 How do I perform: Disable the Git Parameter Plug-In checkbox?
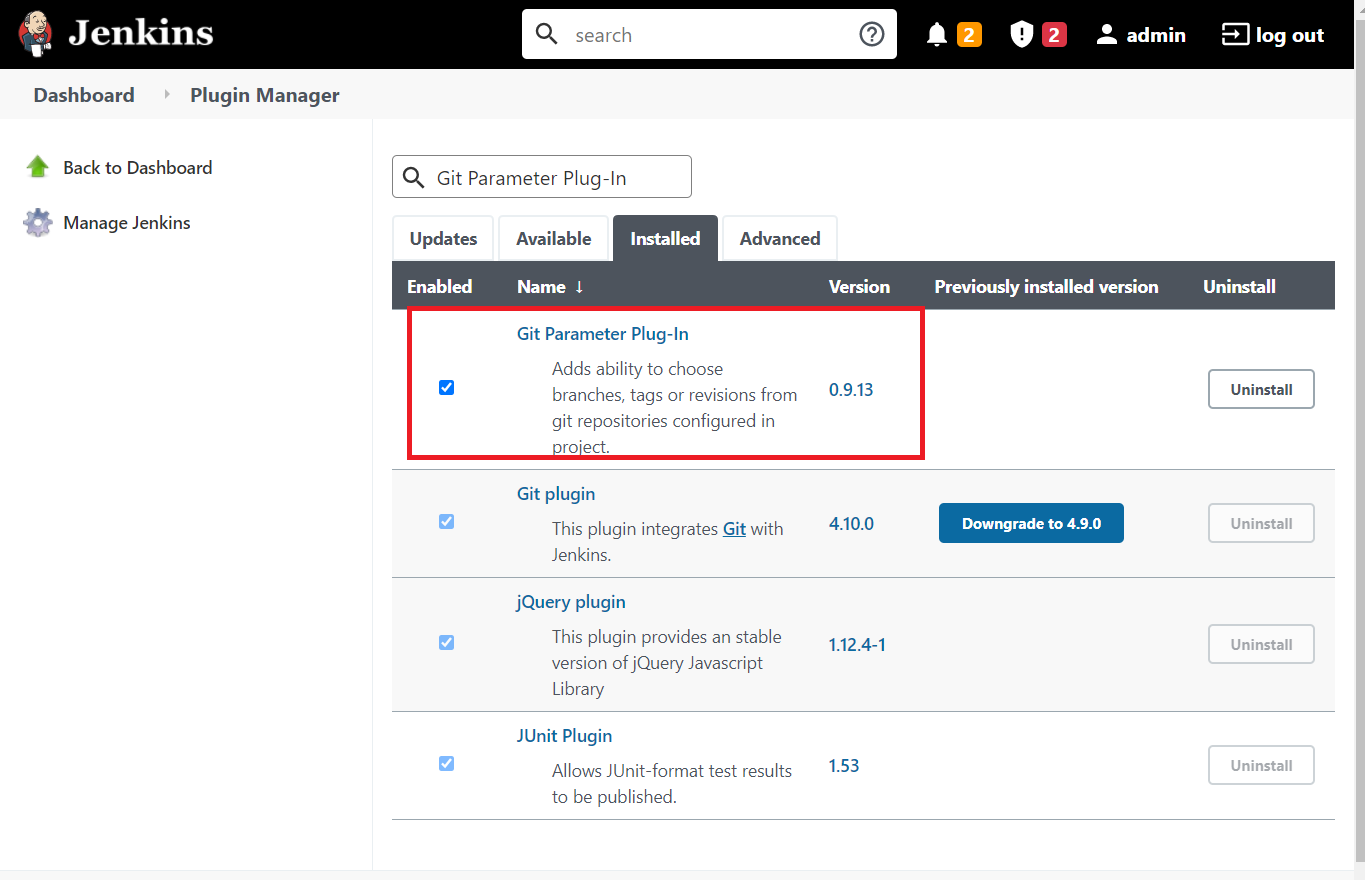[446, 387]
